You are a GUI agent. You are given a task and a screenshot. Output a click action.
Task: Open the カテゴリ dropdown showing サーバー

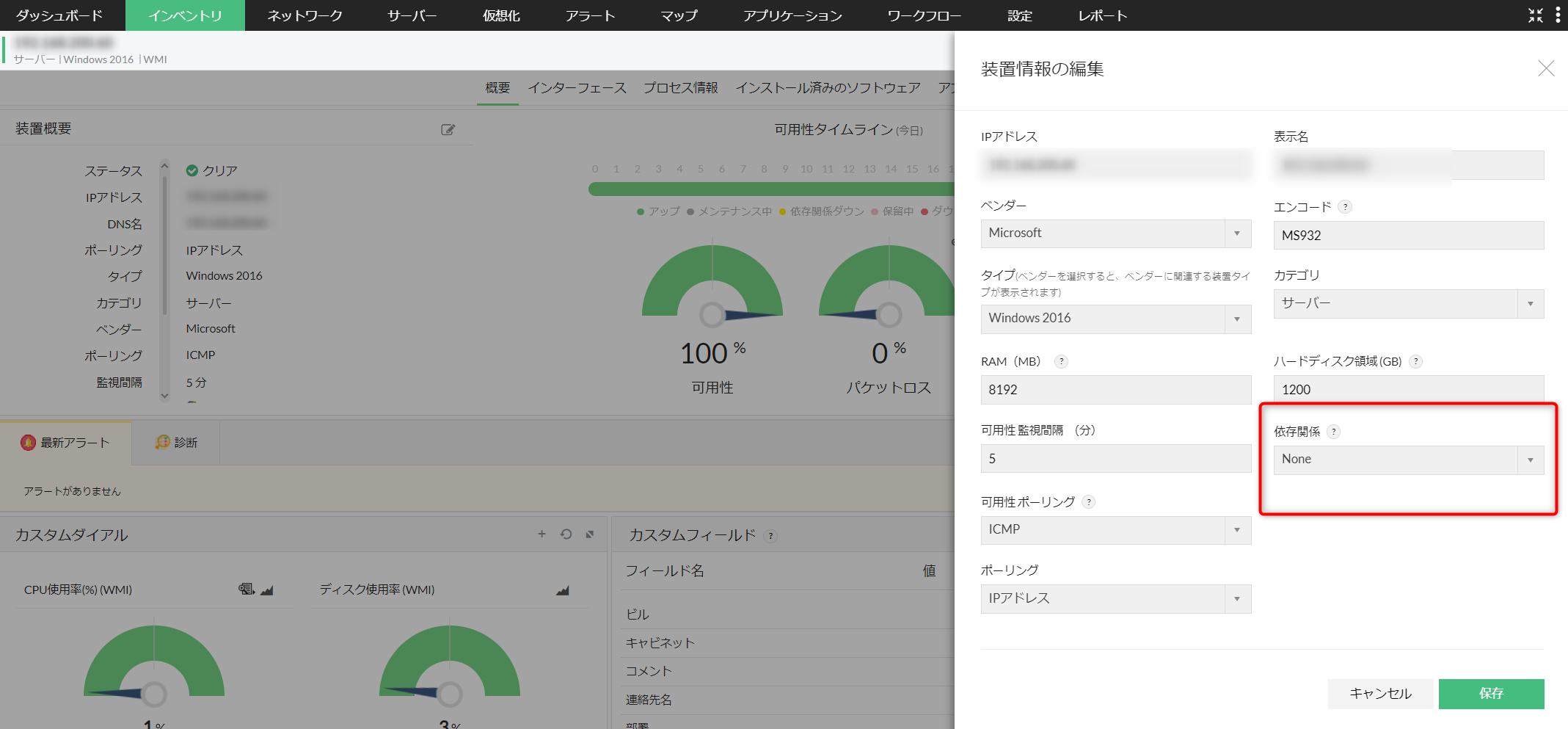1408,304
